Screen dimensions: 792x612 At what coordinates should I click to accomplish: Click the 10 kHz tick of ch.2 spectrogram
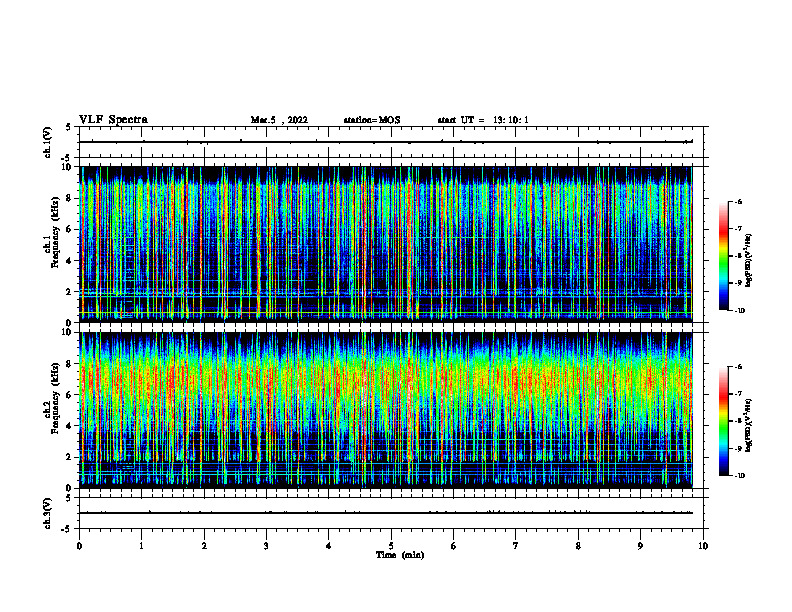[68, 332]
